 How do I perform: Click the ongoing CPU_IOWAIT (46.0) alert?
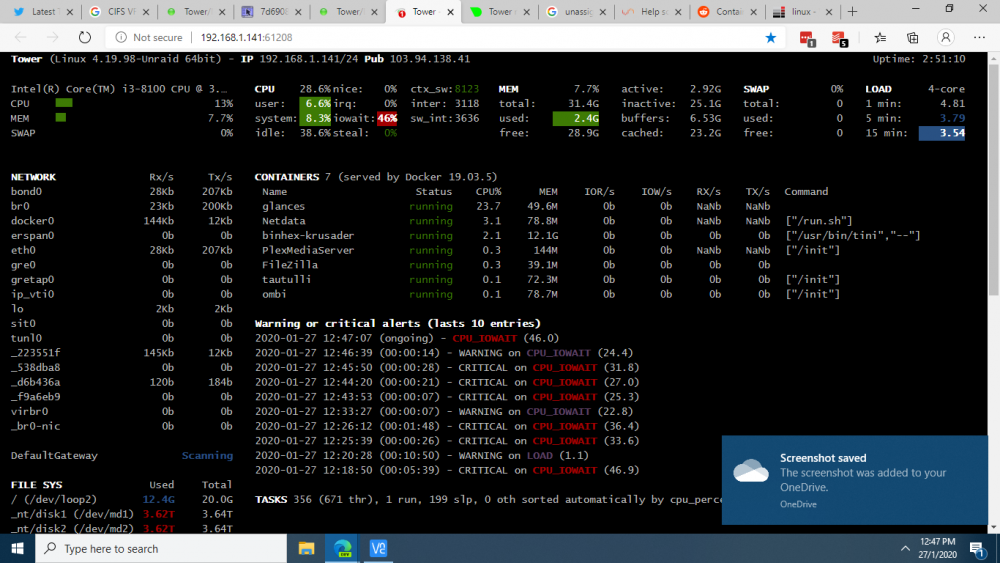[407, 338]
